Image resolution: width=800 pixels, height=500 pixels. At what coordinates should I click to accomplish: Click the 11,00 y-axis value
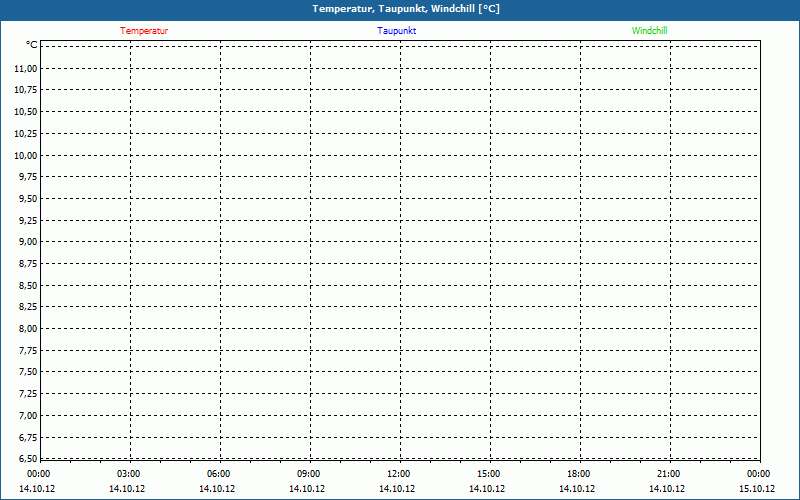coord(26,69)
